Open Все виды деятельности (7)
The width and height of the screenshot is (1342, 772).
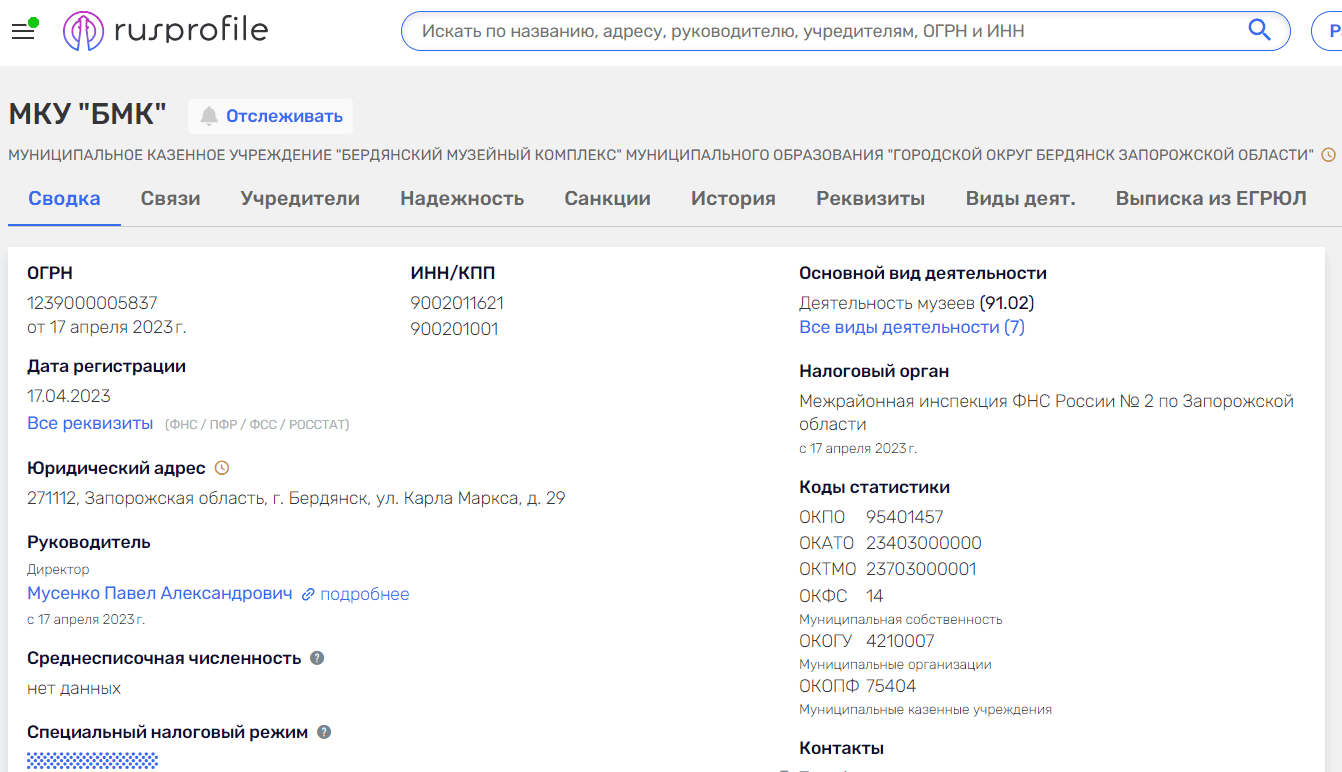912,327
